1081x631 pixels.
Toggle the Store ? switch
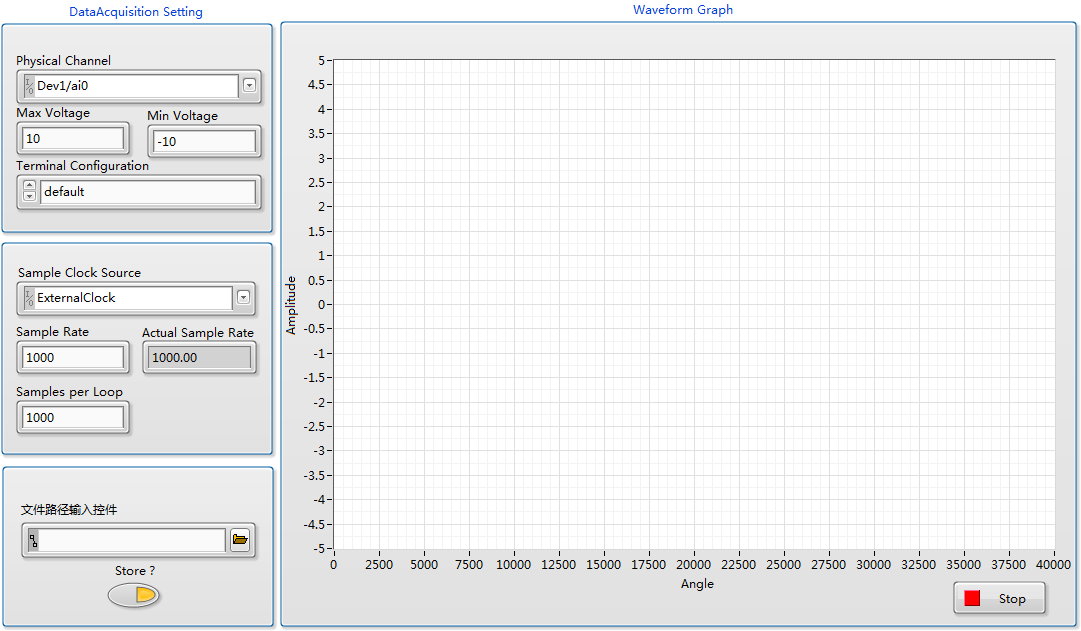pos(134,596)
